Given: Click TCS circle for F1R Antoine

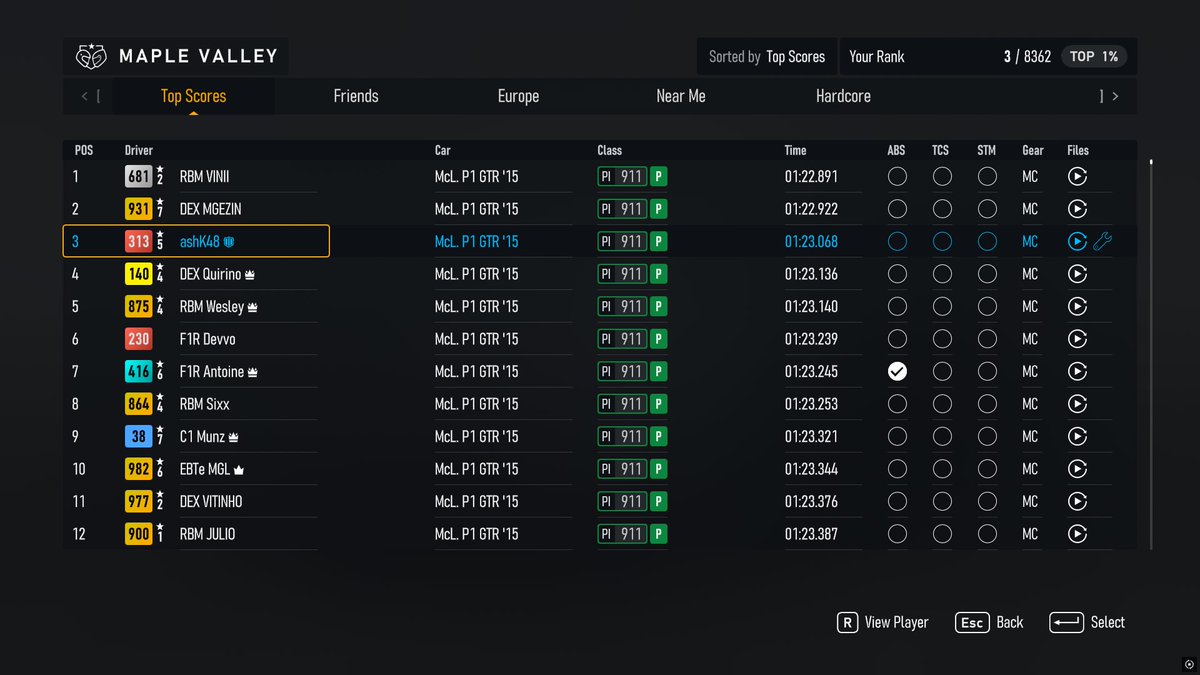Looking at the screenshot, I should [x=942, y=371].
